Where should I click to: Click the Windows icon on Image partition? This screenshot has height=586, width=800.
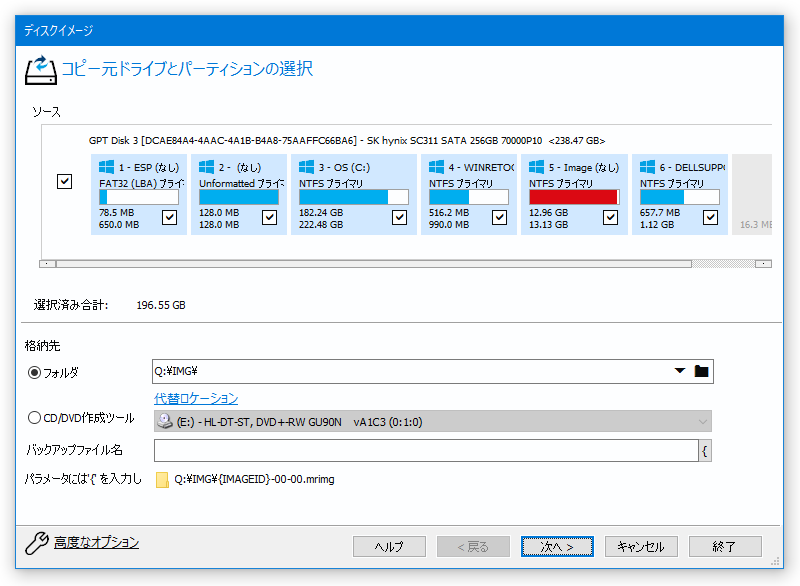pyautogui.click(x=536, y=167)
